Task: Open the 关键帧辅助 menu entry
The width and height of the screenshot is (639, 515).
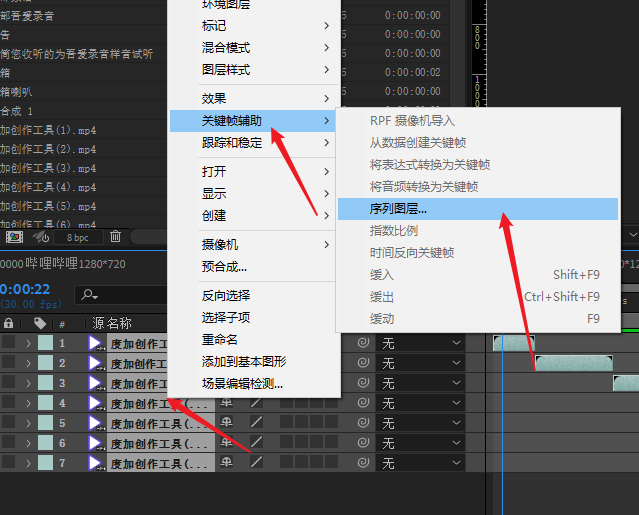Action: coord(253,121)
